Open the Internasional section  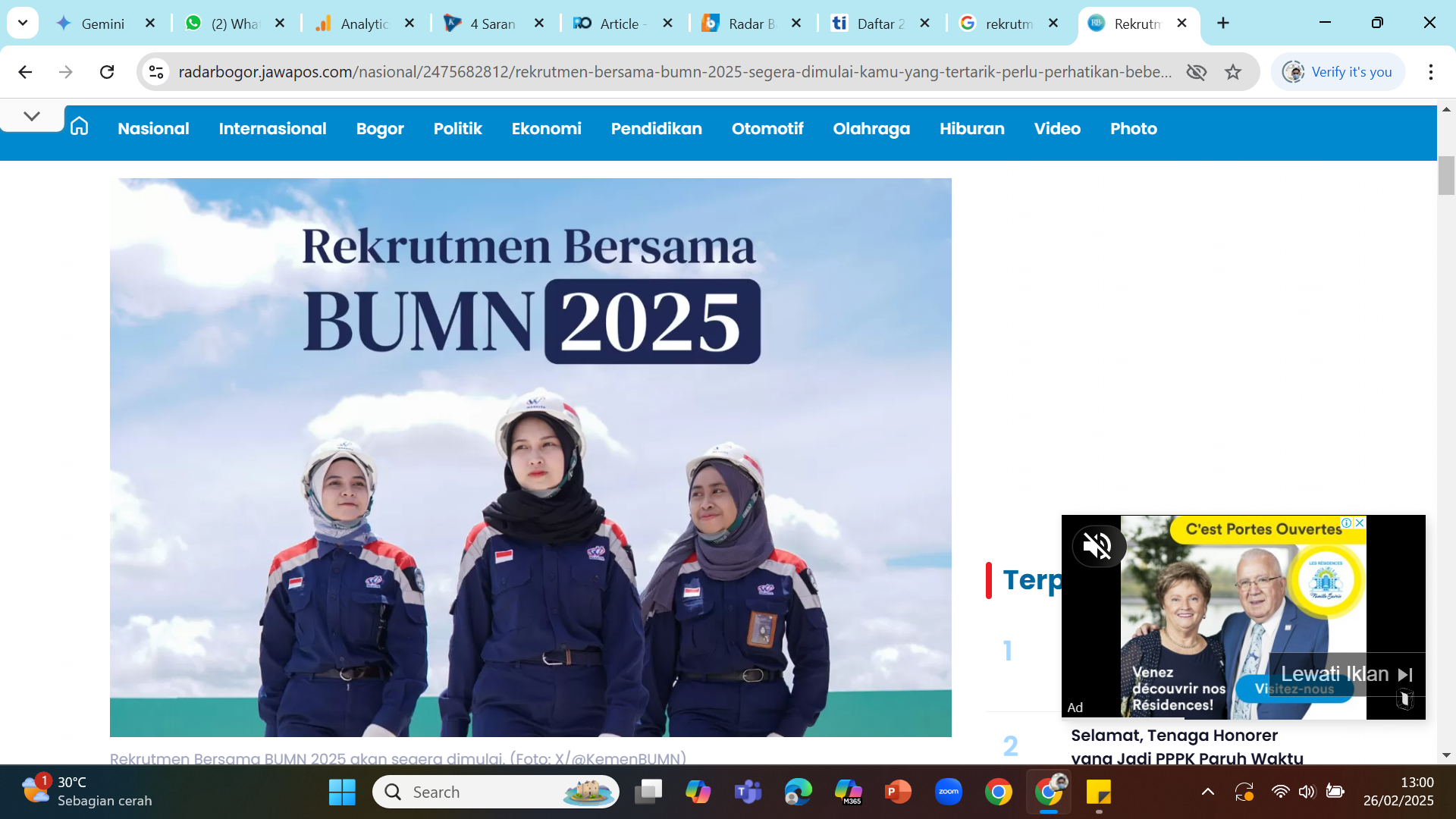point(272,129)
